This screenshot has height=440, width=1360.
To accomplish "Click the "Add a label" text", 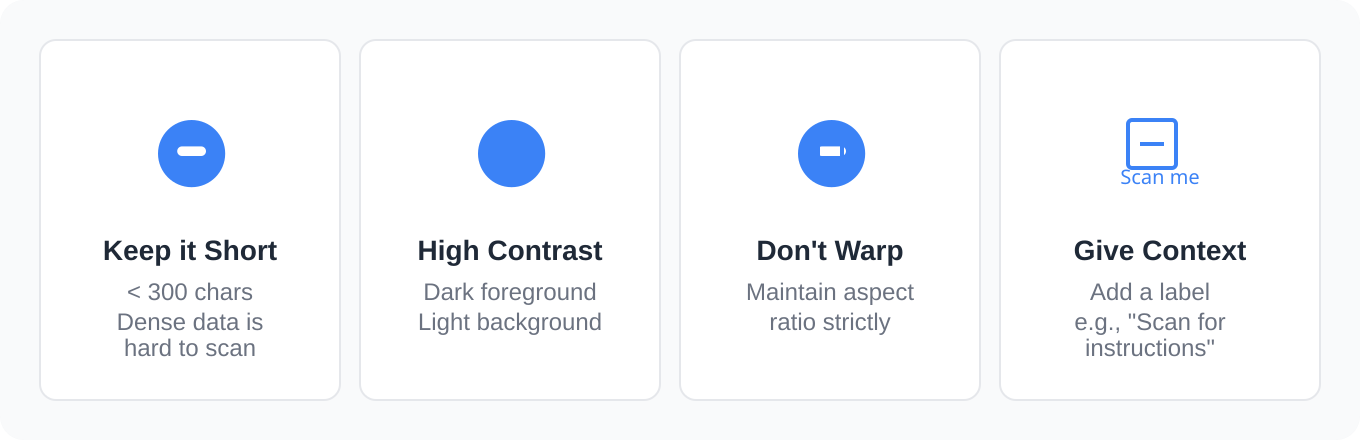I will point(1150,292).
